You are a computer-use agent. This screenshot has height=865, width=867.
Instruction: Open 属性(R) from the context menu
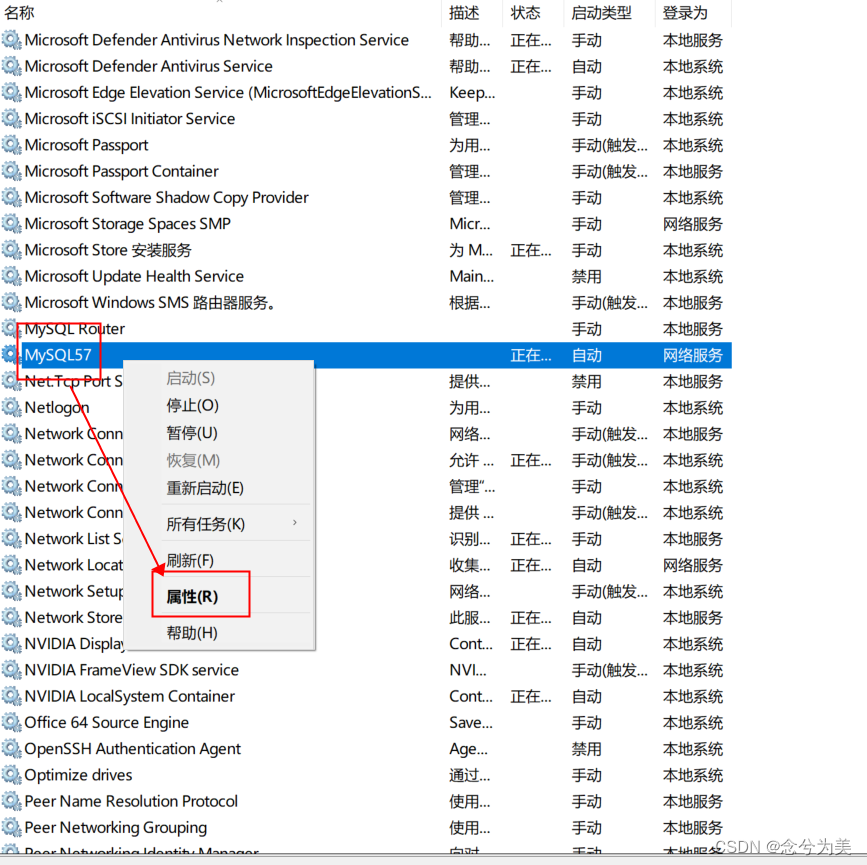[192, 597]
